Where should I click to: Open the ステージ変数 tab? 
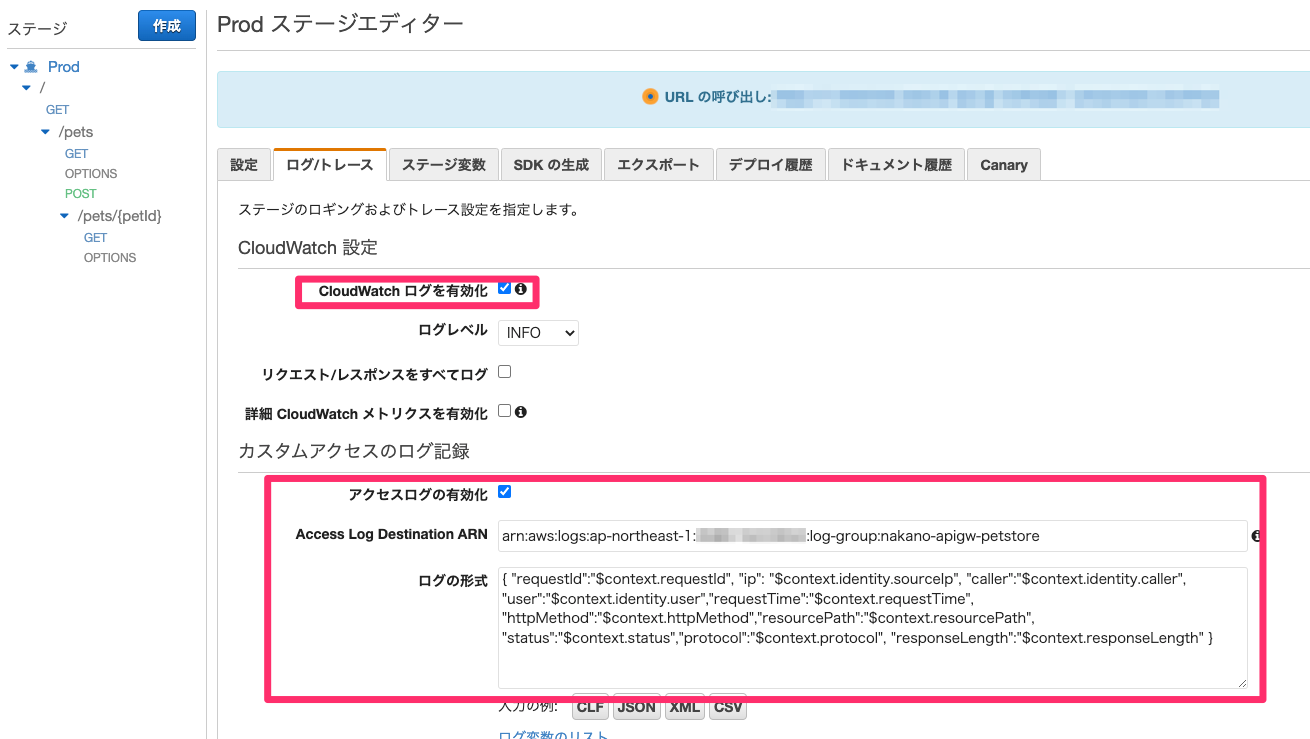[x=444, y=165]
